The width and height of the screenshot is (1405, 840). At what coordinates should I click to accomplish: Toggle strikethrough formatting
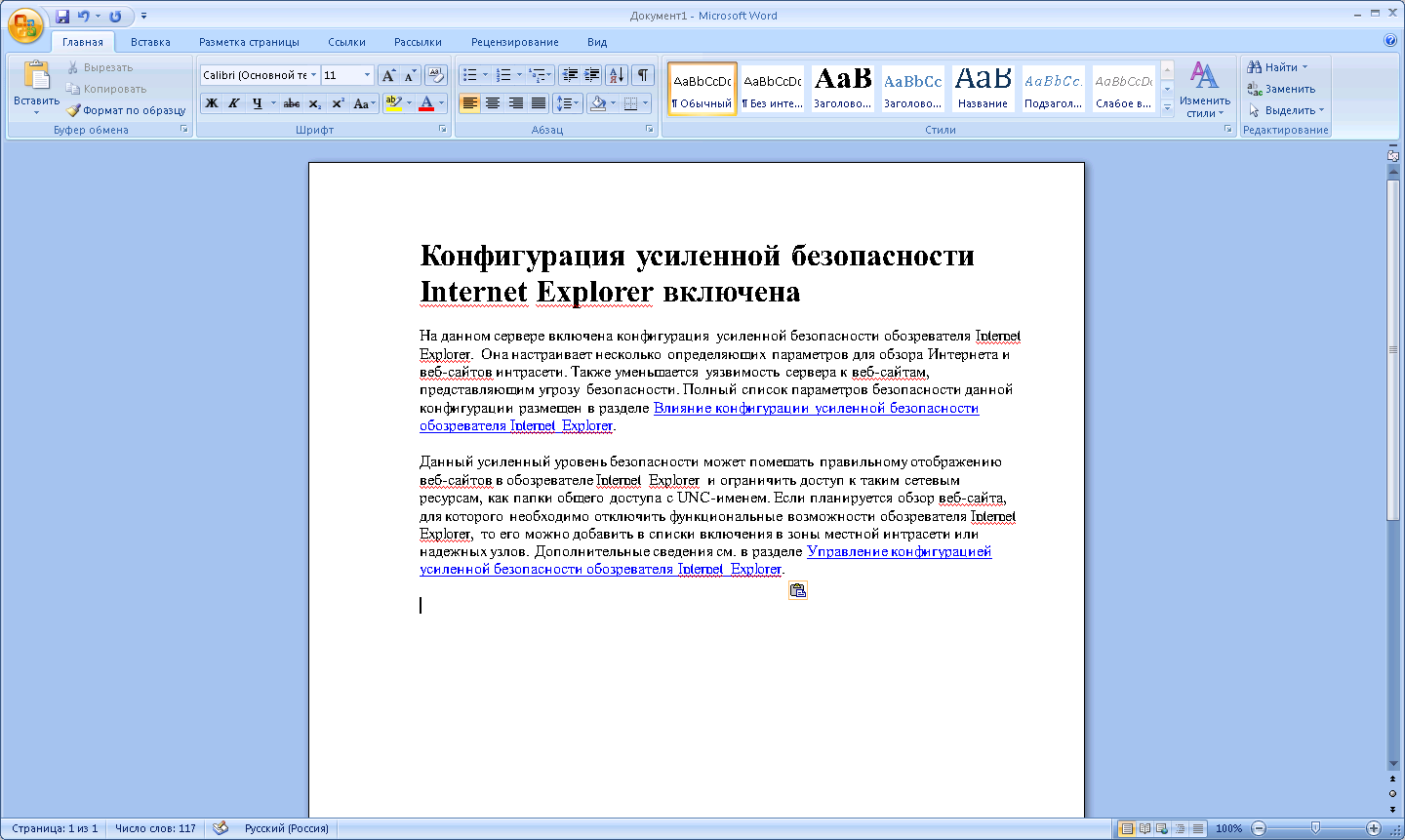(x=292, y=102)
